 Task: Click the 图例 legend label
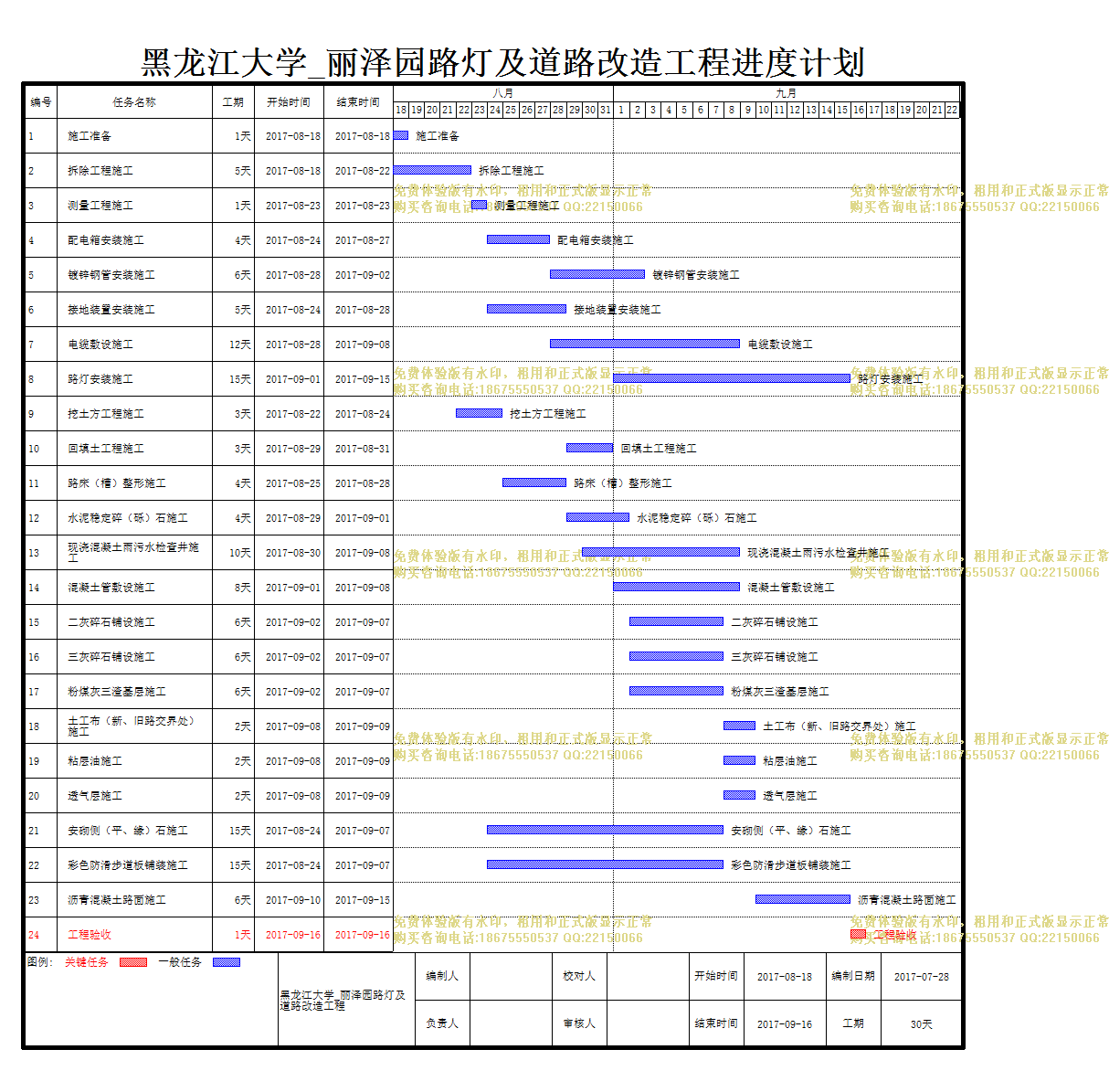click(x=38, y=962)
